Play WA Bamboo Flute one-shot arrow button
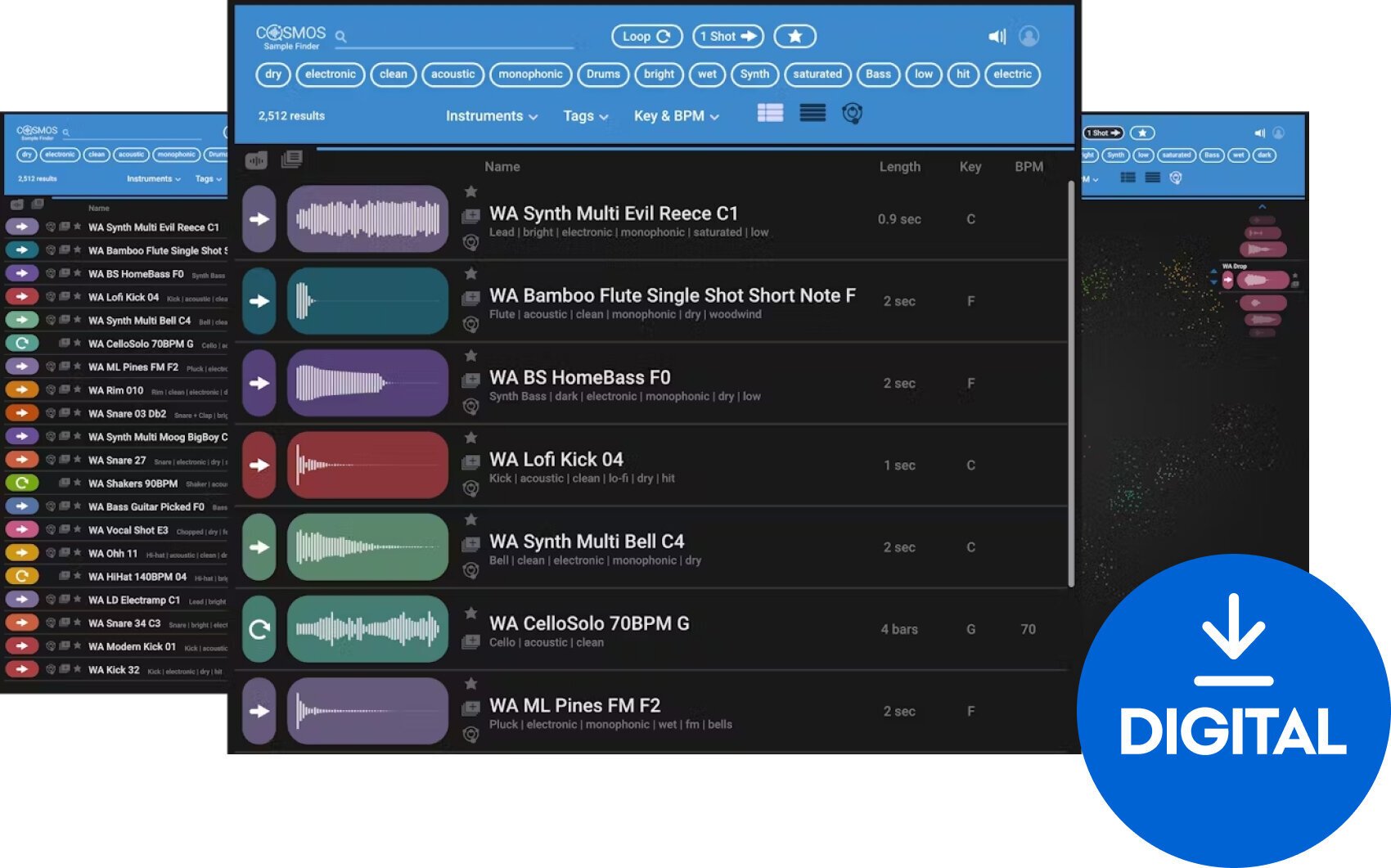The height and width of the screenshot is (868, 1391). 259,301
